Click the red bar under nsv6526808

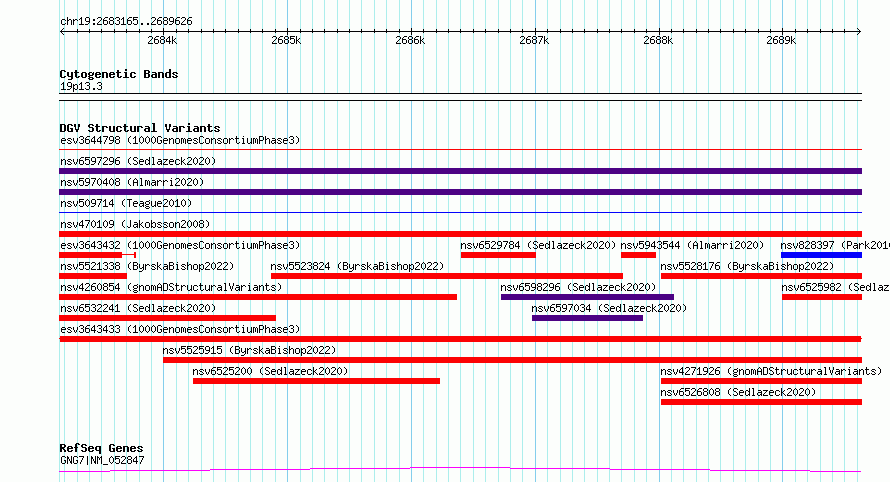761,402
